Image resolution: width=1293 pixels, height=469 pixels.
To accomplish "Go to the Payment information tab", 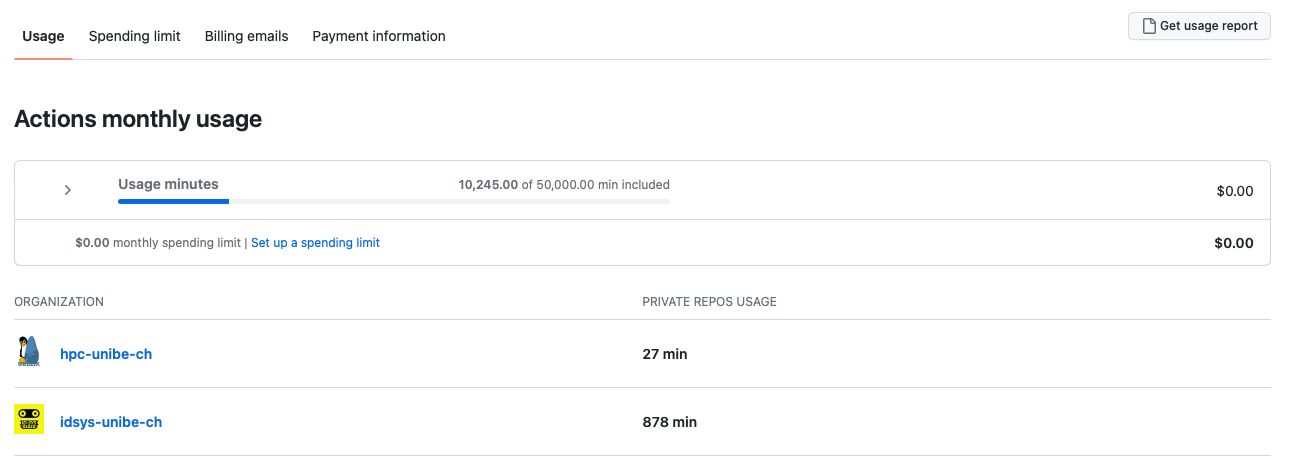I will pyautogui.click(x=378, y=36).
